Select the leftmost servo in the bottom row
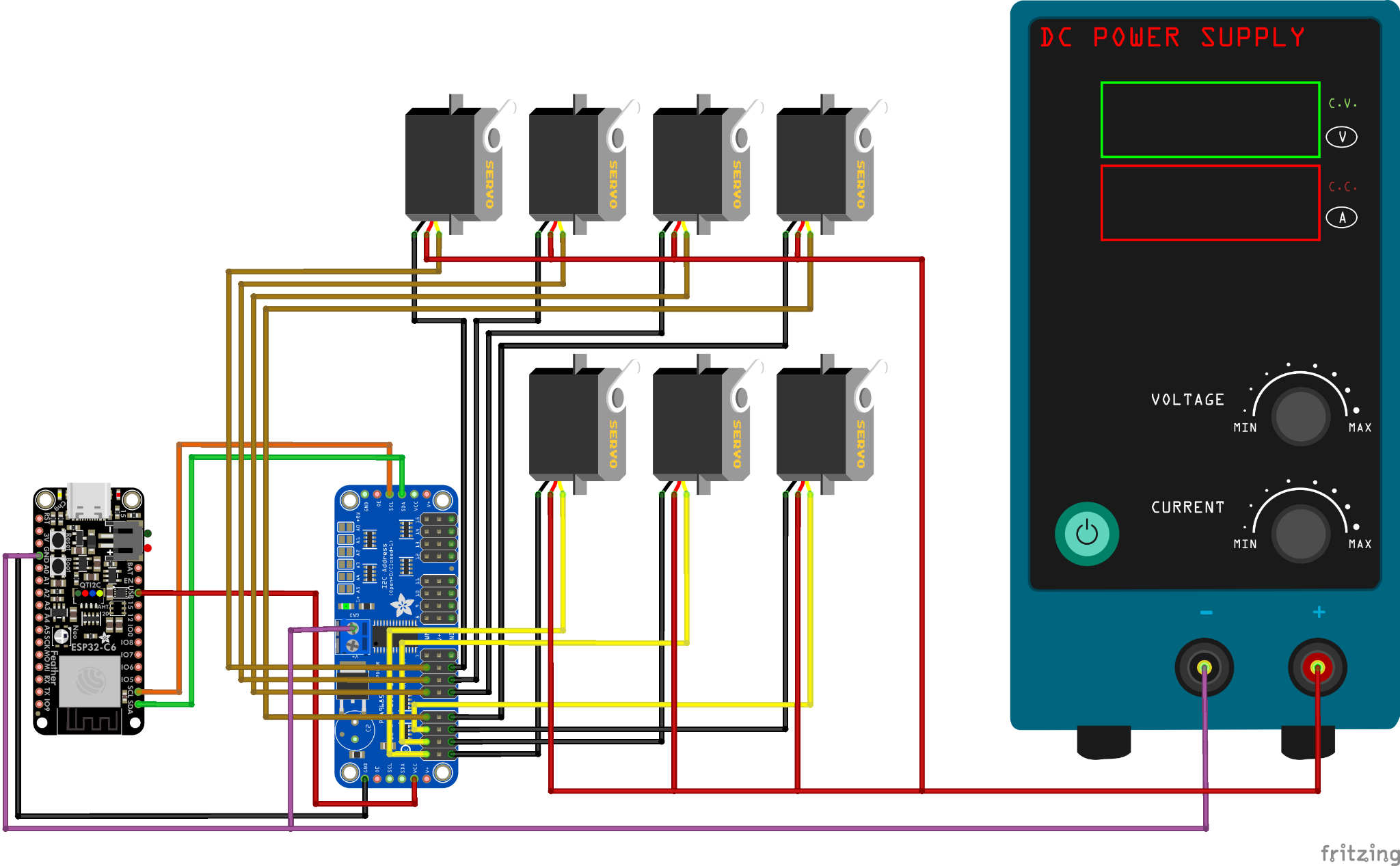 point(584,424)
